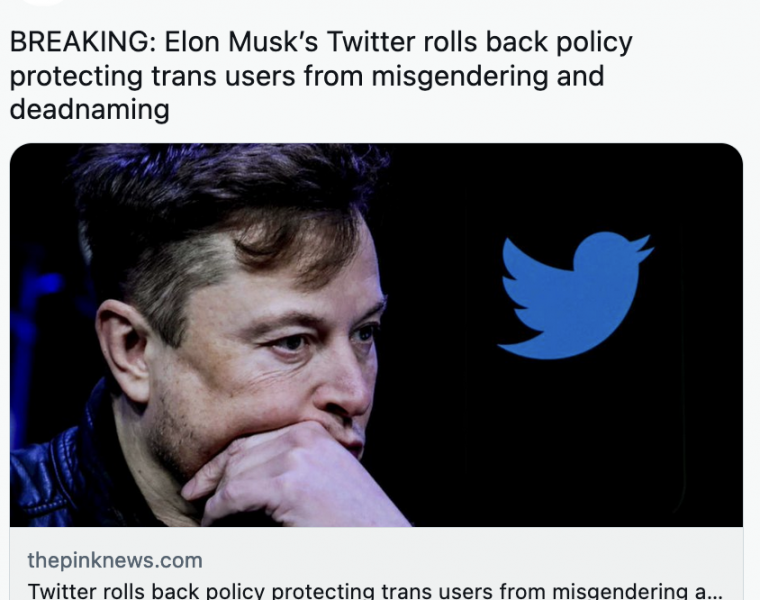The image size is (760, 600).
Task: Open the article preview image
Action: 376,335
